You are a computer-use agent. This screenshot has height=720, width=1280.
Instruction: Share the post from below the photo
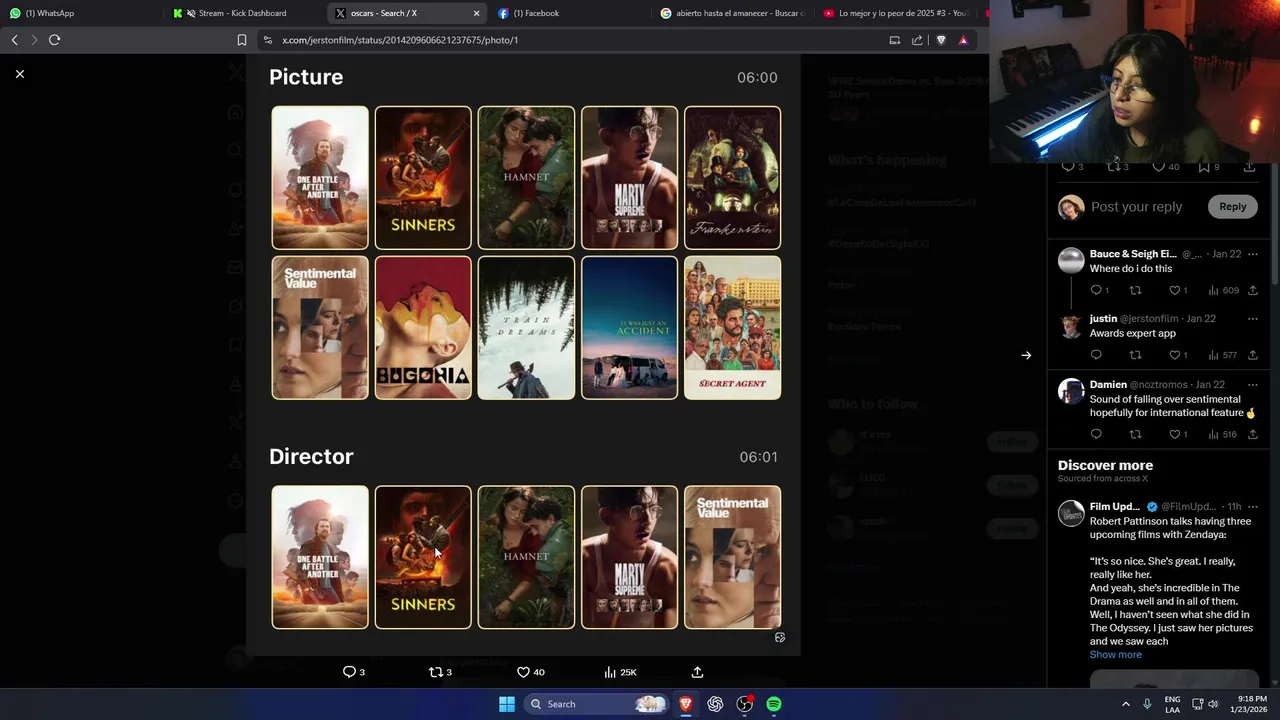697,672
